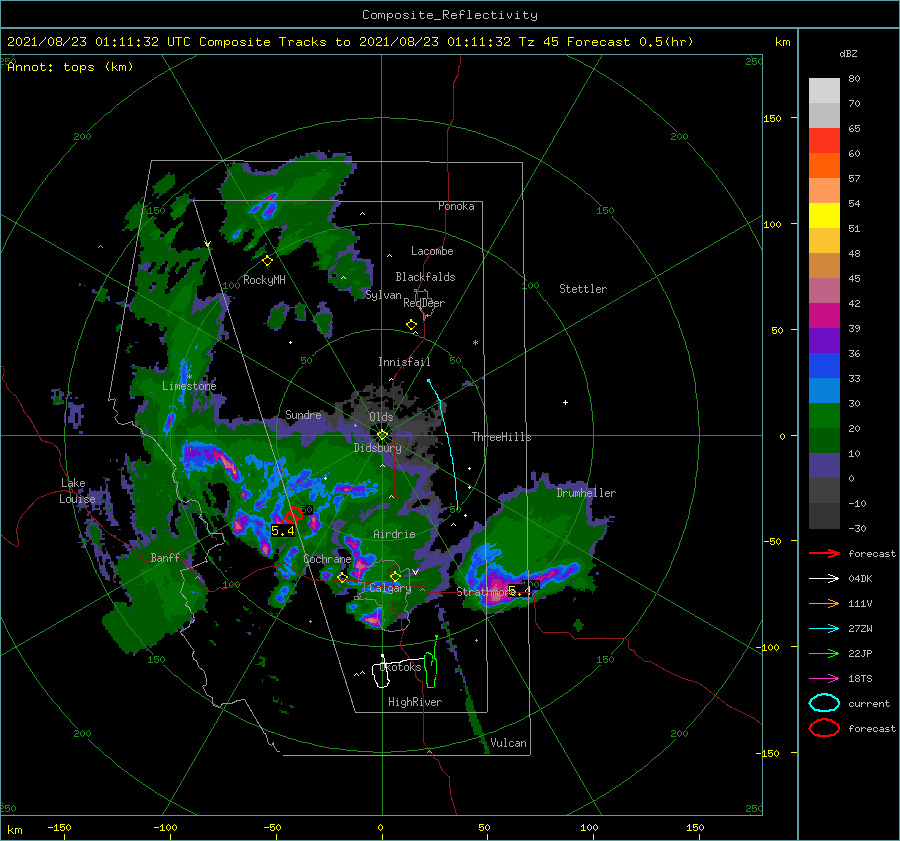Click the red forecast ellipse legend icon
Image resolution: width=900 pixels, height=841 pixels.
824,728
